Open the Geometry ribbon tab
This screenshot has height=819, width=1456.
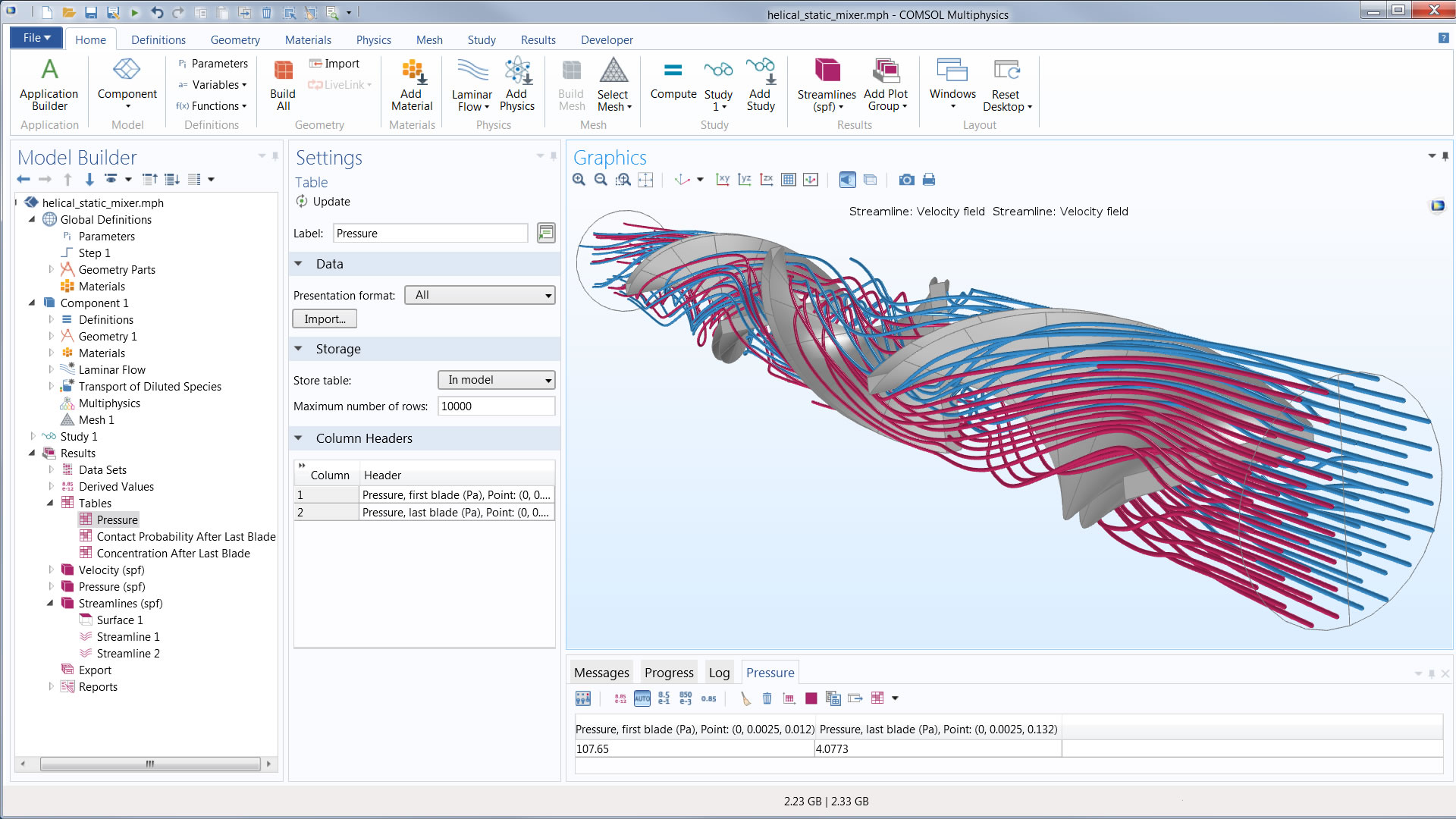(x=235, y=40)
